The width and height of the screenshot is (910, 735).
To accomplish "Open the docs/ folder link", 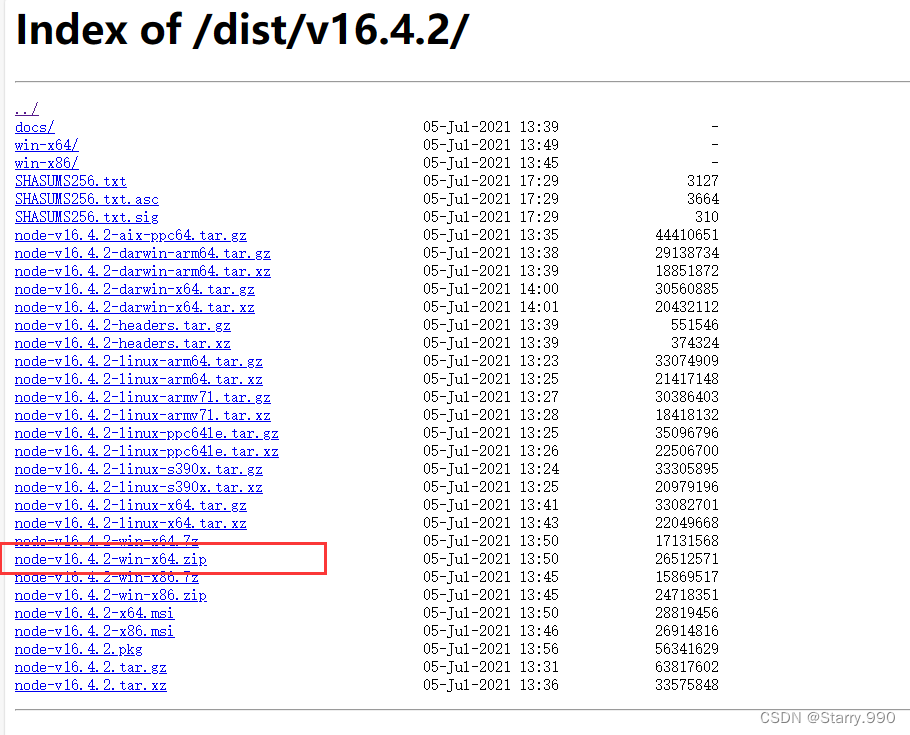I will point(35,127).
